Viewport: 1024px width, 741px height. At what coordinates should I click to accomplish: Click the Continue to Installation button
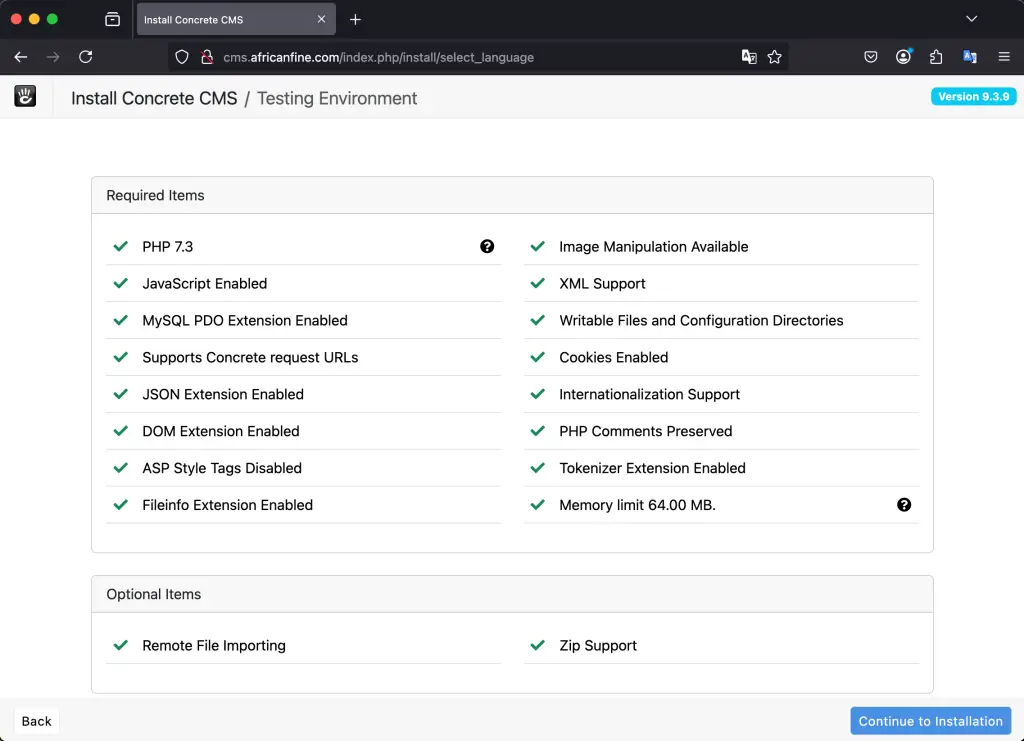pos(930,720)
